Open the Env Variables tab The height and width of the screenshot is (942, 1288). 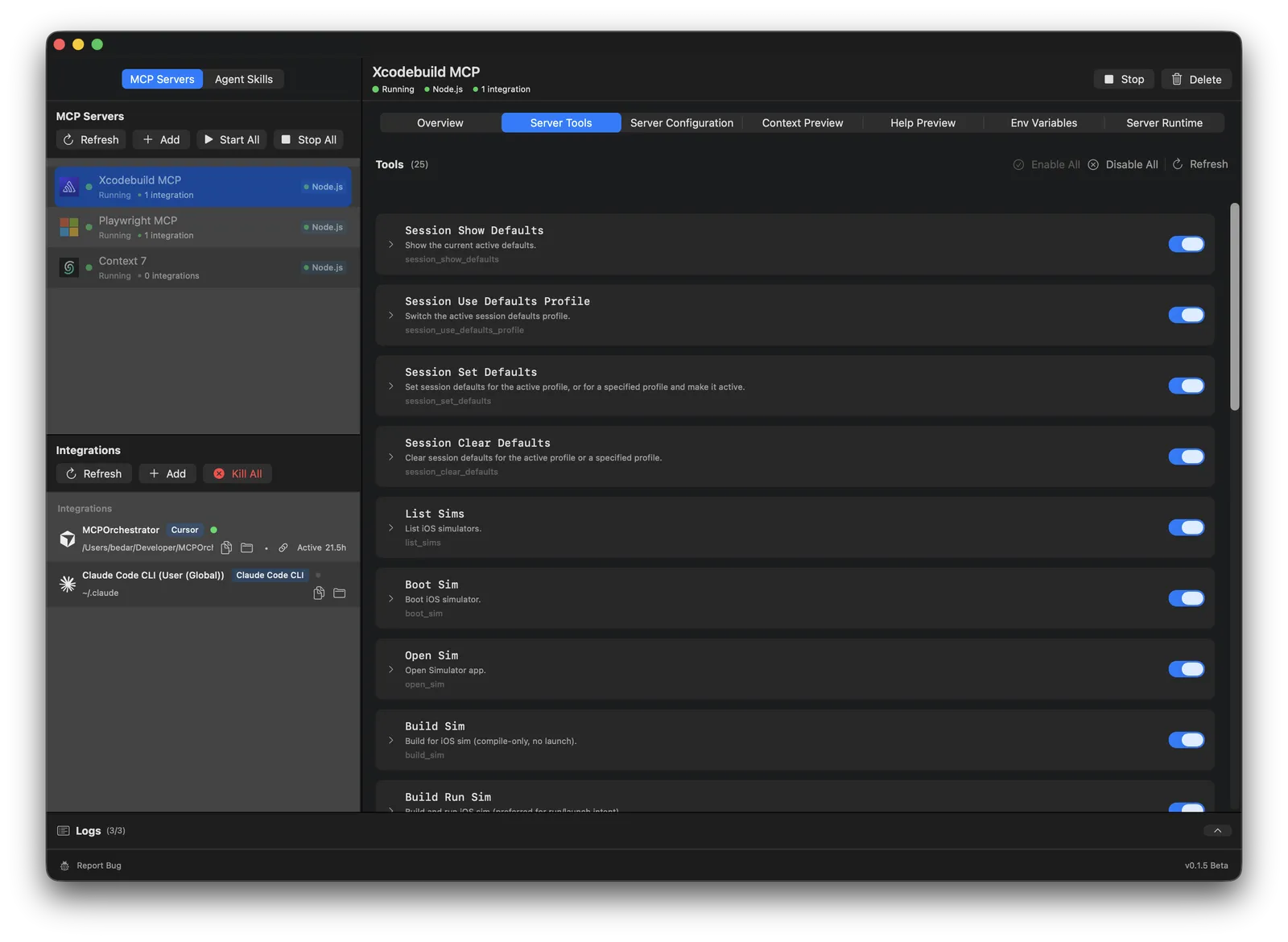[x=1043, y=122]
